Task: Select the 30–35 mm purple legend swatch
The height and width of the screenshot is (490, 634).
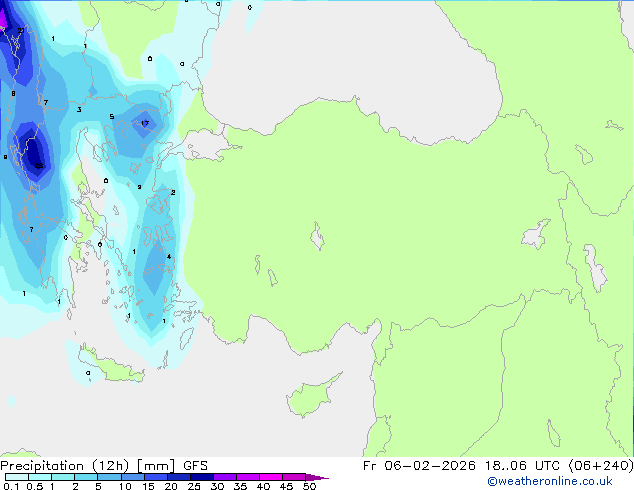Action: pos(225,477)
